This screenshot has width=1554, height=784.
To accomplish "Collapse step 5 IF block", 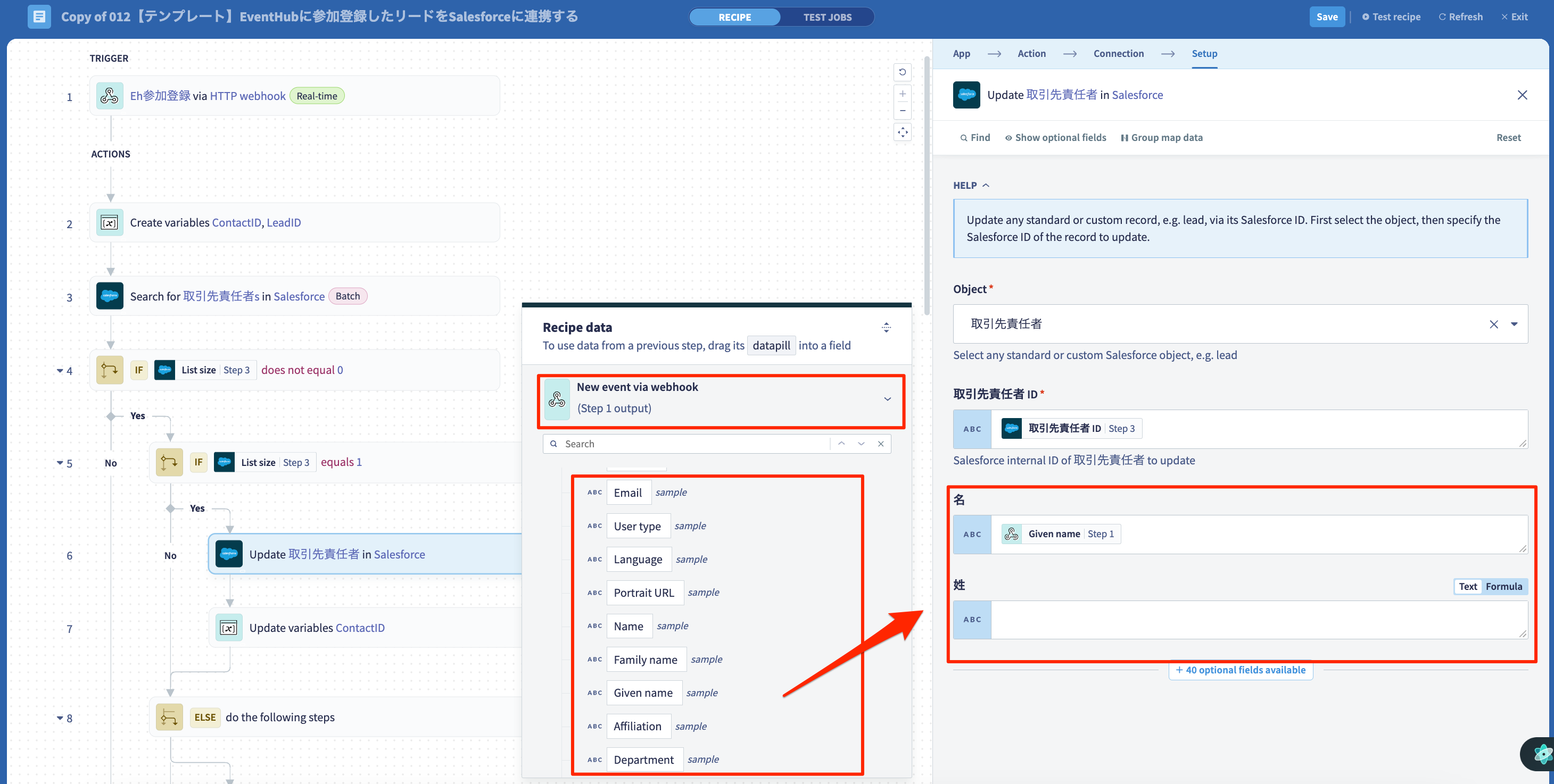I will click(60, 463).
